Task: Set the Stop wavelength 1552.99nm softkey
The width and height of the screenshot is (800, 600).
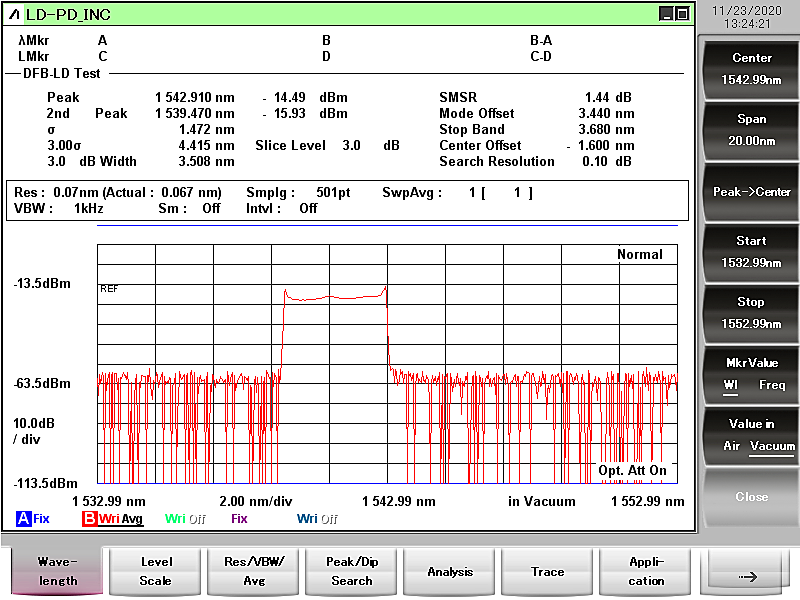Action: pos(751,313)
